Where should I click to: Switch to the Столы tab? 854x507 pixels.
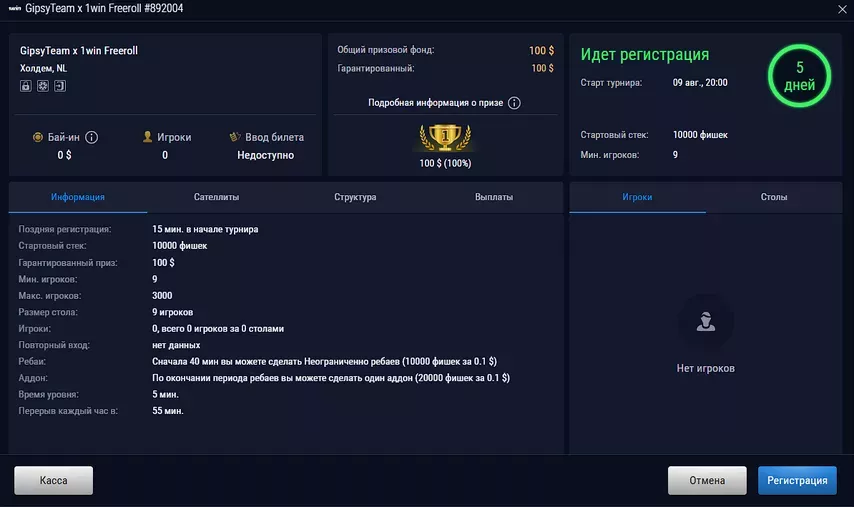[774, 197]
